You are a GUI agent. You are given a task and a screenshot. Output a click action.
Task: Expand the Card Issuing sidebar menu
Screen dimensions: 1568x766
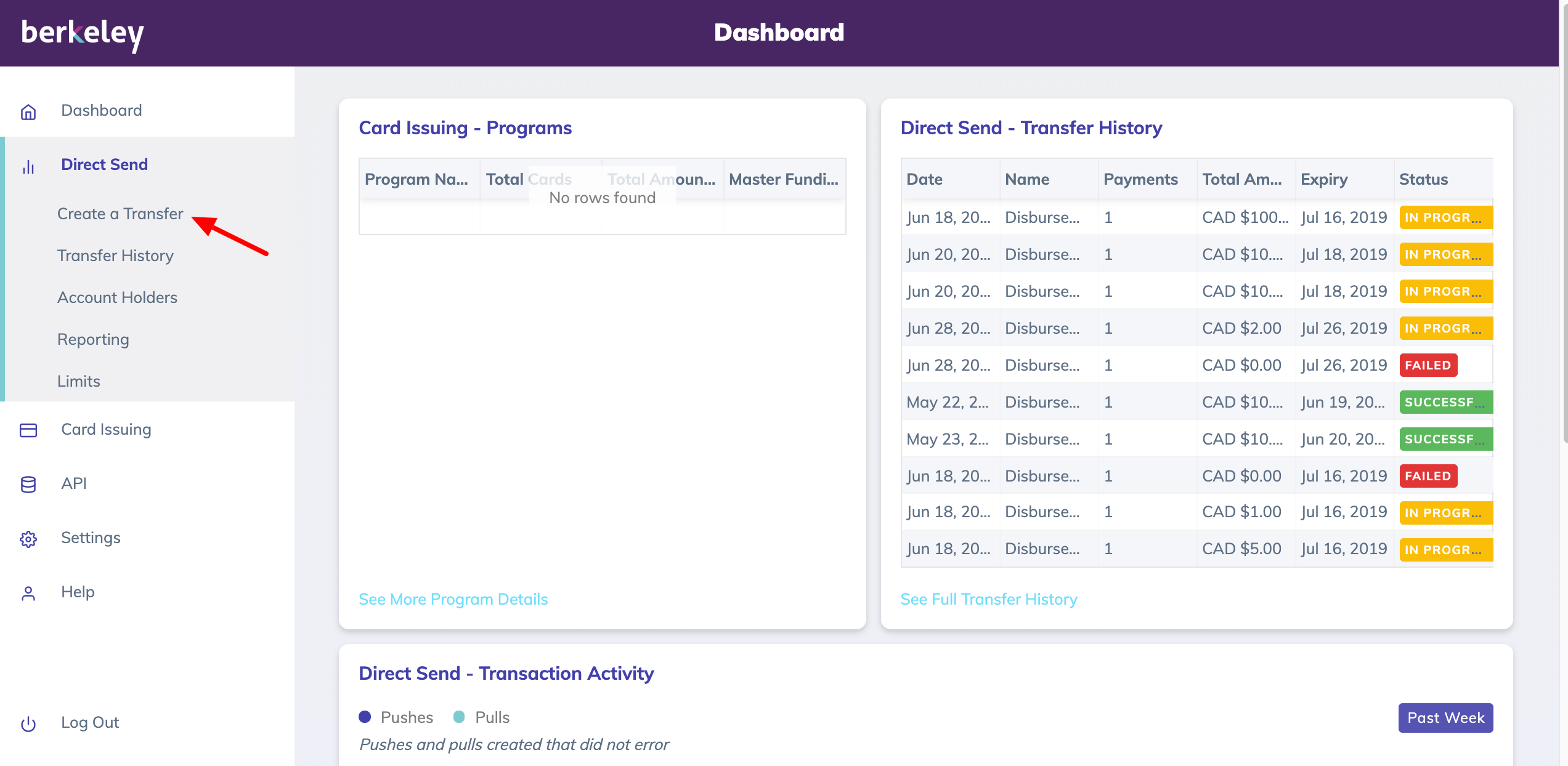pyautogui.click(x=106, y=429)
